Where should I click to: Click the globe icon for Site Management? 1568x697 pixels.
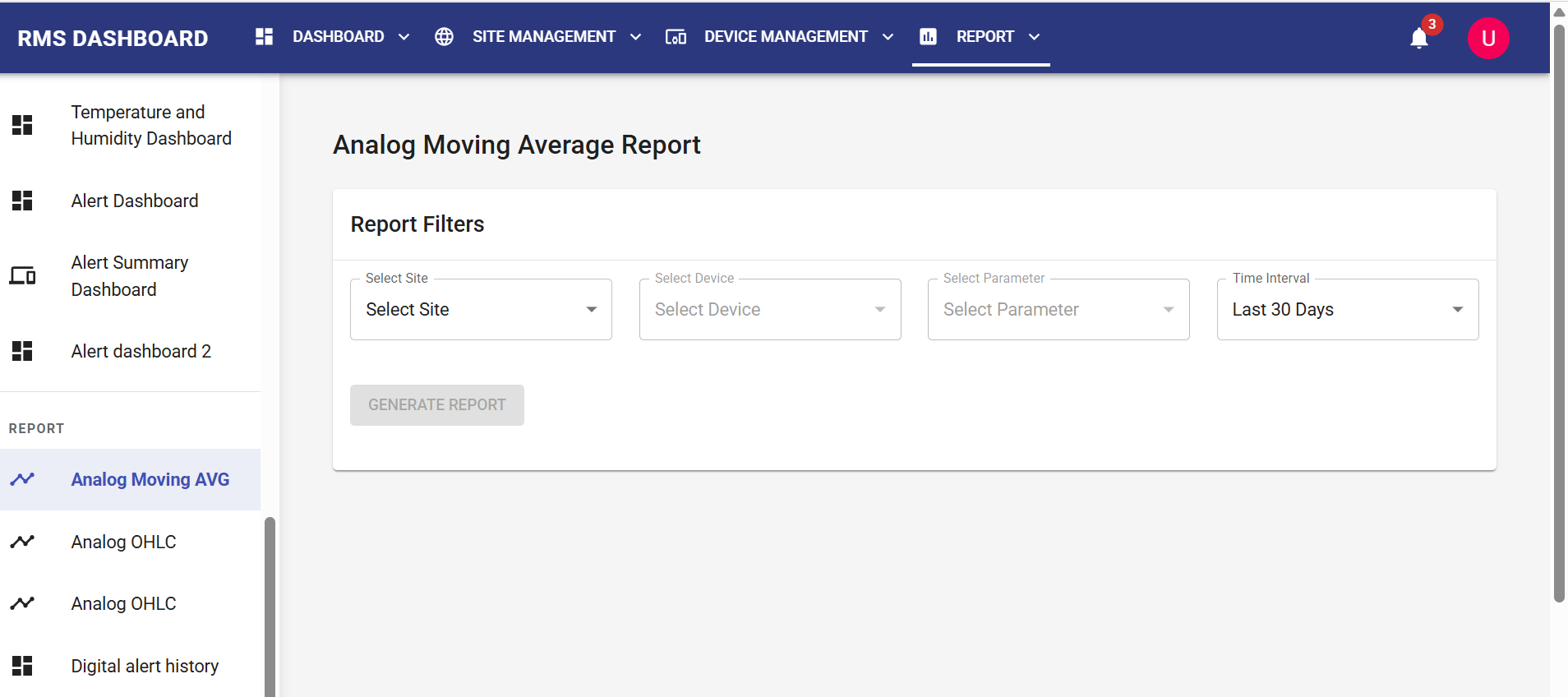[444, 37]
